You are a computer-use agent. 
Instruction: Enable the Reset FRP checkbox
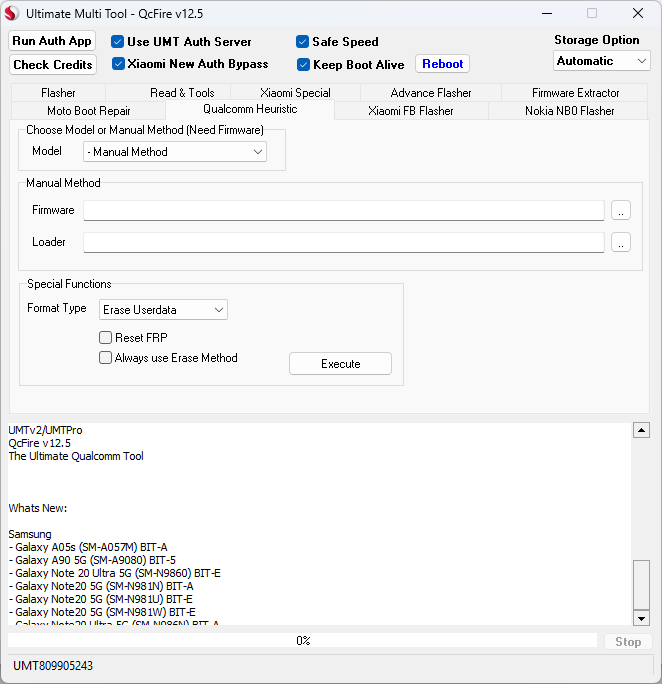pyautogui.click(x=105, y=338)
